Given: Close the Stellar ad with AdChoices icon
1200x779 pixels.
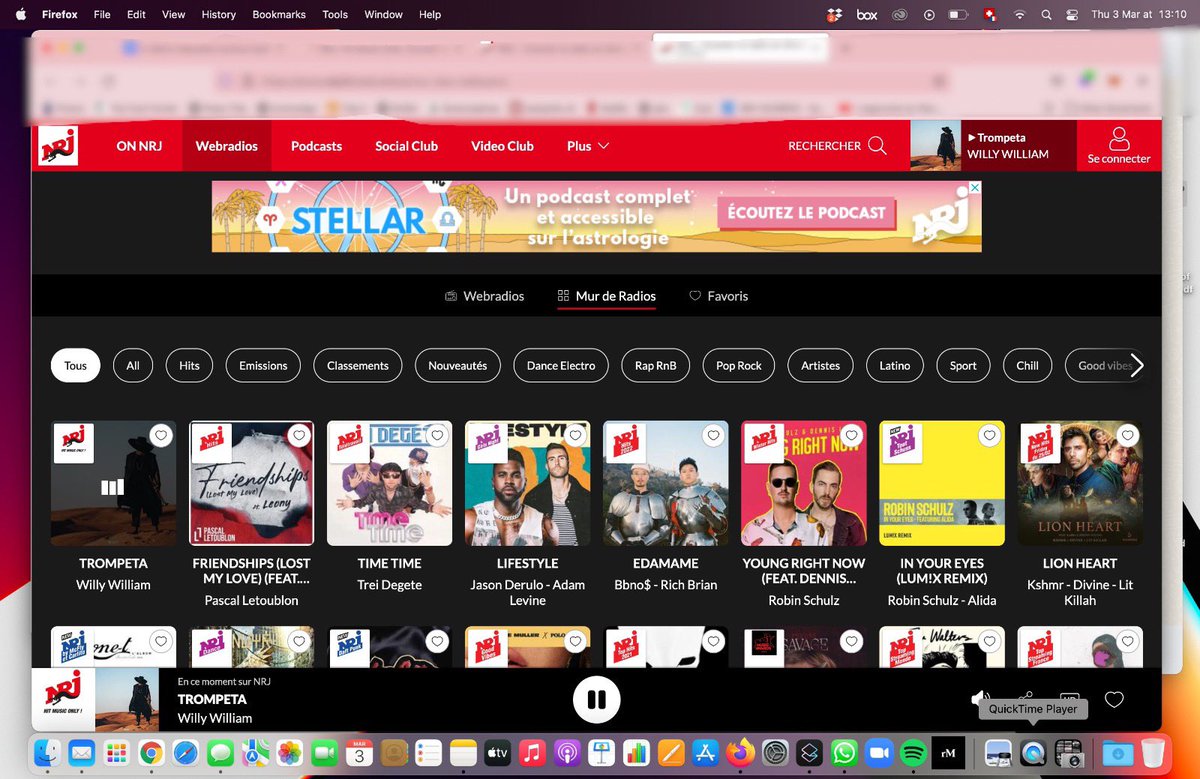Looking at the screenshot, I should click(x=975, y=188).
